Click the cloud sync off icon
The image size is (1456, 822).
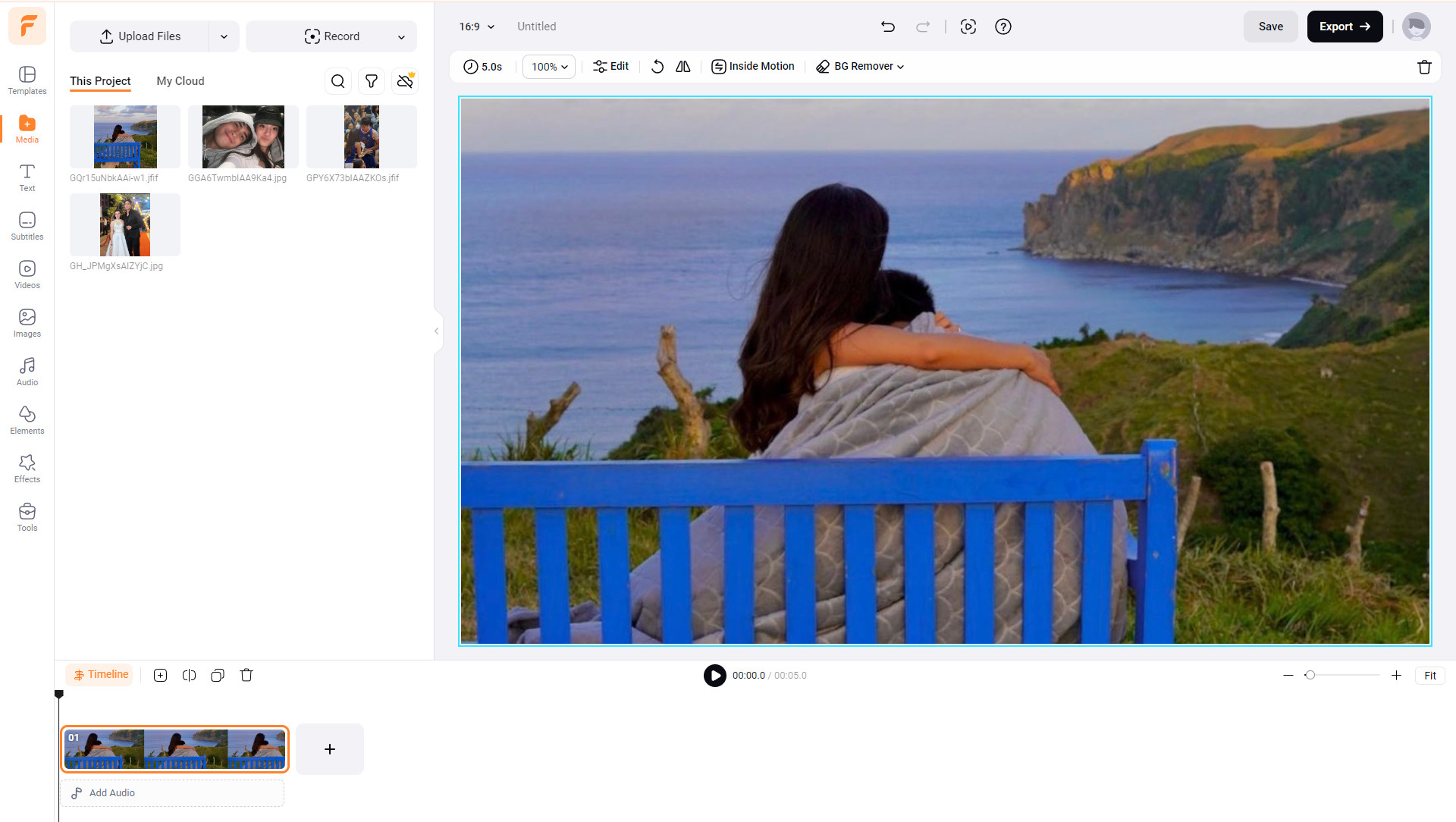pyautogui.click(x=405, y=81)
